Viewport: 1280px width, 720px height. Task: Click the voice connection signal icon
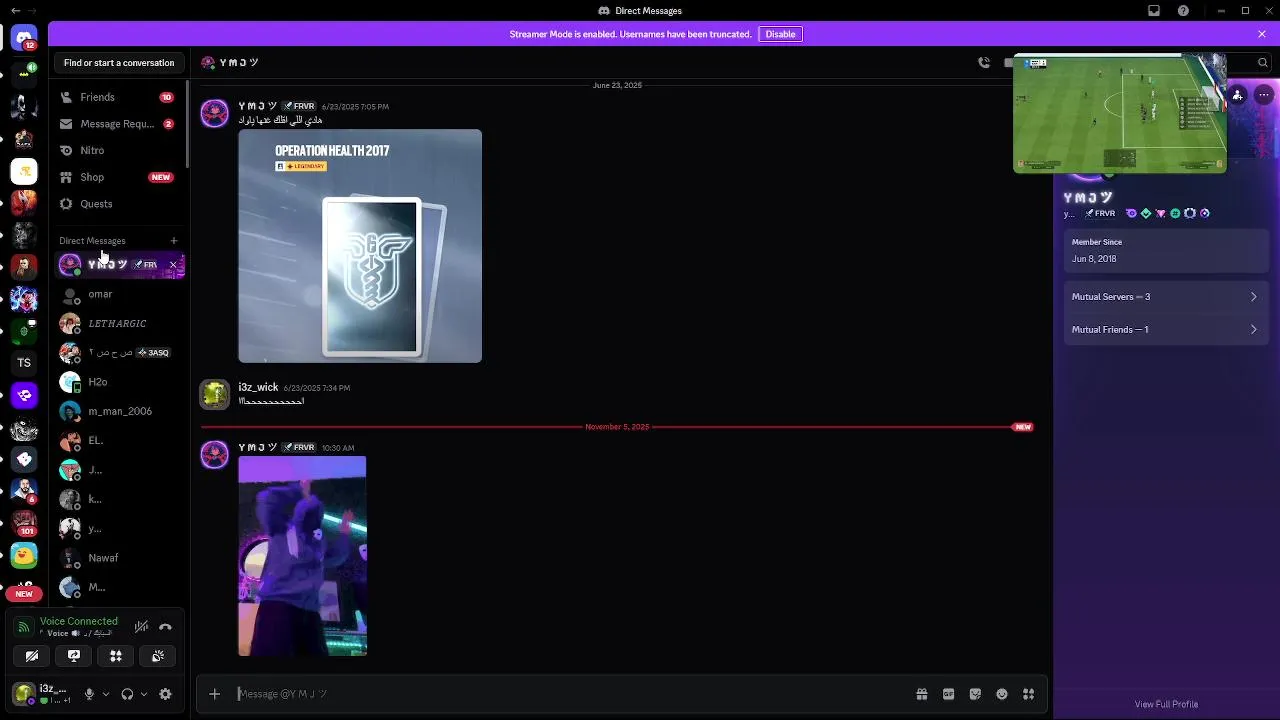[x=24, y=627]
